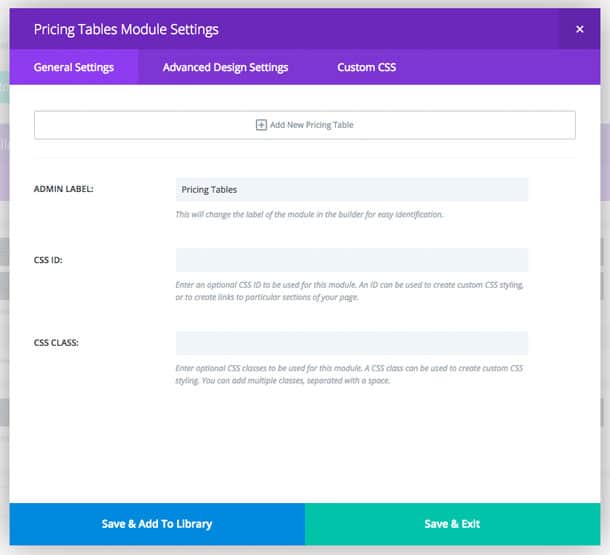
Task: Click Save & Add To Library
Action: (x=157, y=524)
